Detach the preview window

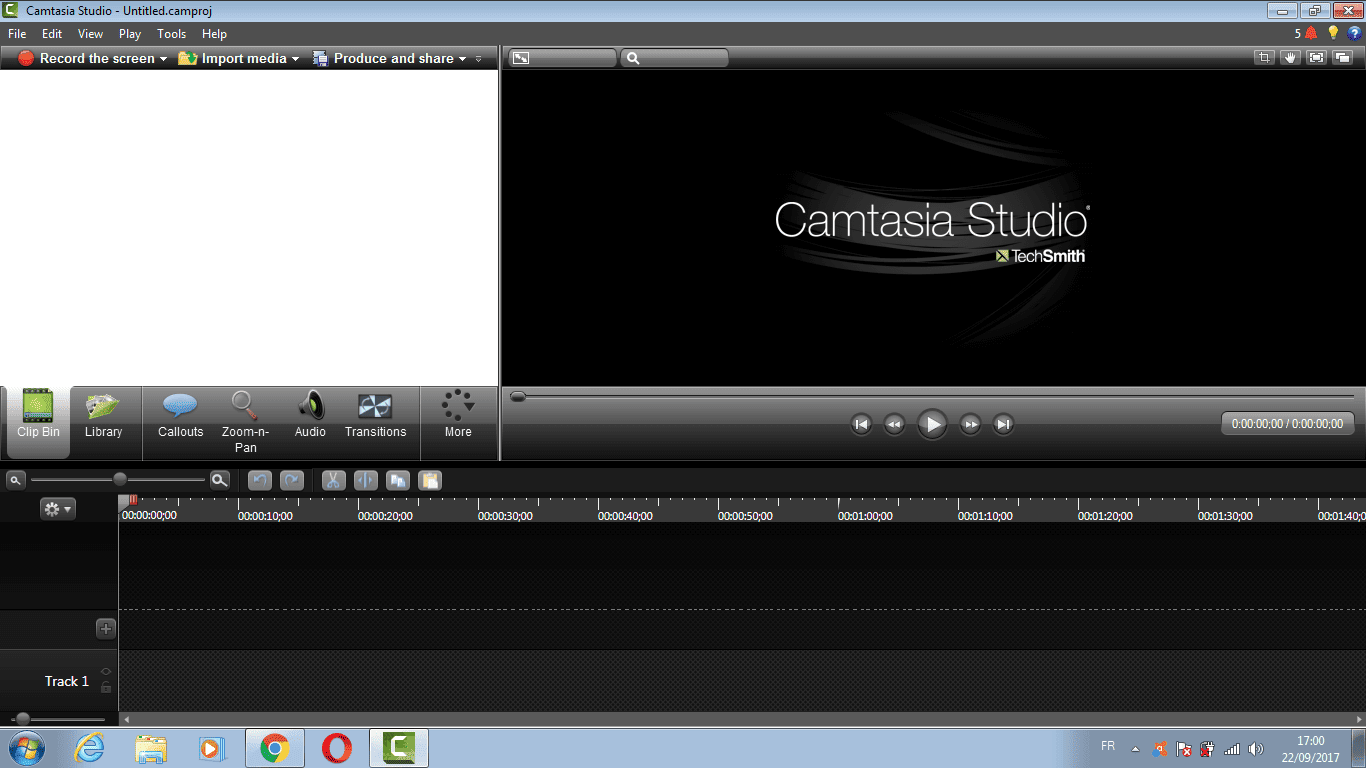[x=1341, y=58]
